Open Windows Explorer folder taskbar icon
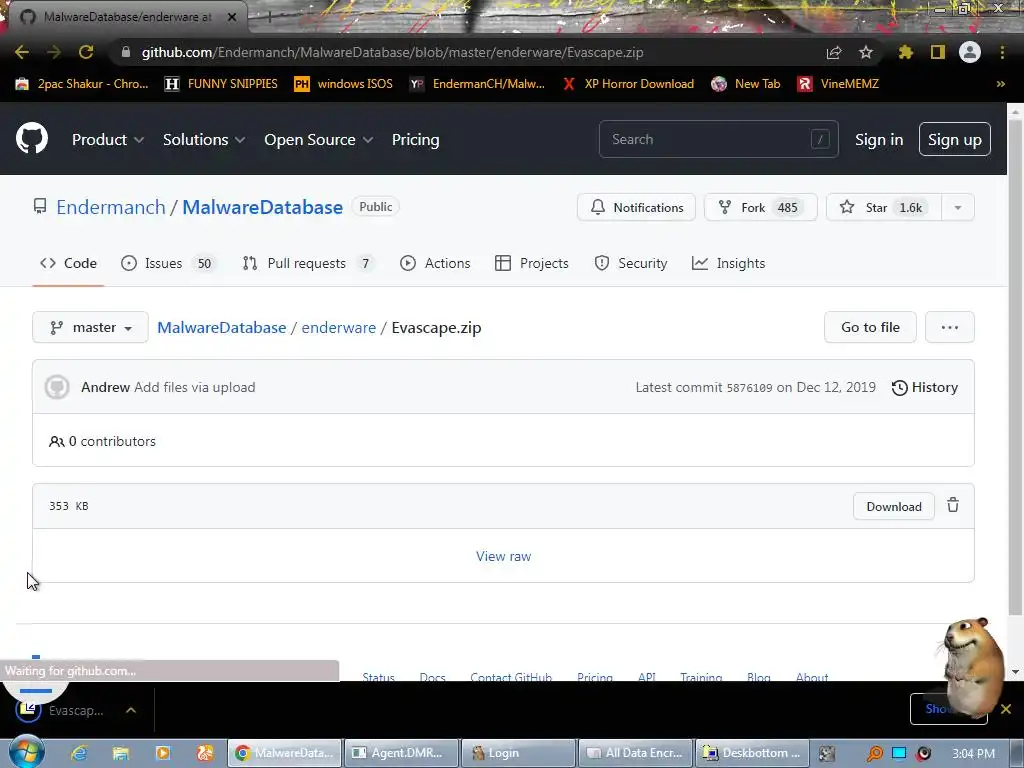This screenshot has width=1024, height=768. pyautogui.click(x=120, y=753)
